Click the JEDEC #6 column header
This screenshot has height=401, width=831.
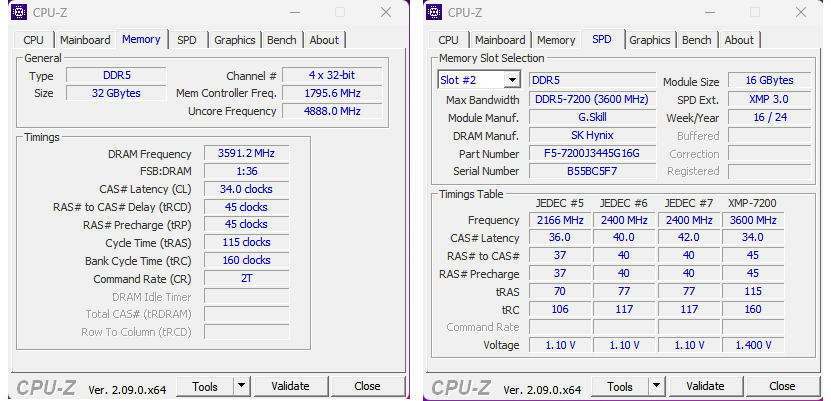click(624, 203)
